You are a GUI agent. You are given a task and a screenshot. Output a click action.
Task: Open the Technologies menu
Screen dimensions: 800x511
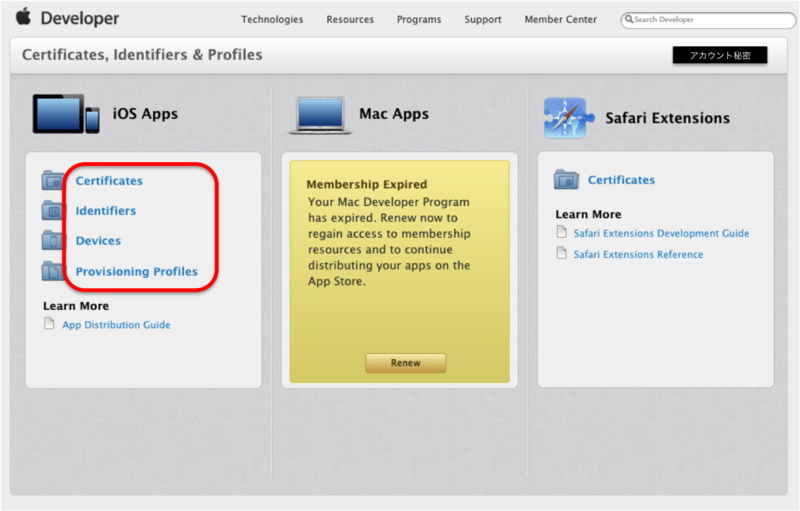[272, 19]
